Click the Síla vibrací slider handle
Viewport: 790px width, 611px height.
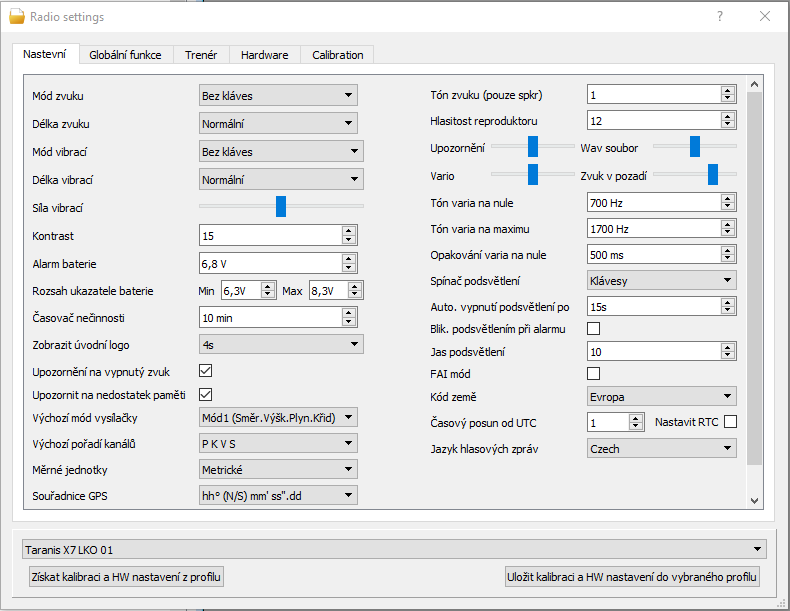(281, 206)
